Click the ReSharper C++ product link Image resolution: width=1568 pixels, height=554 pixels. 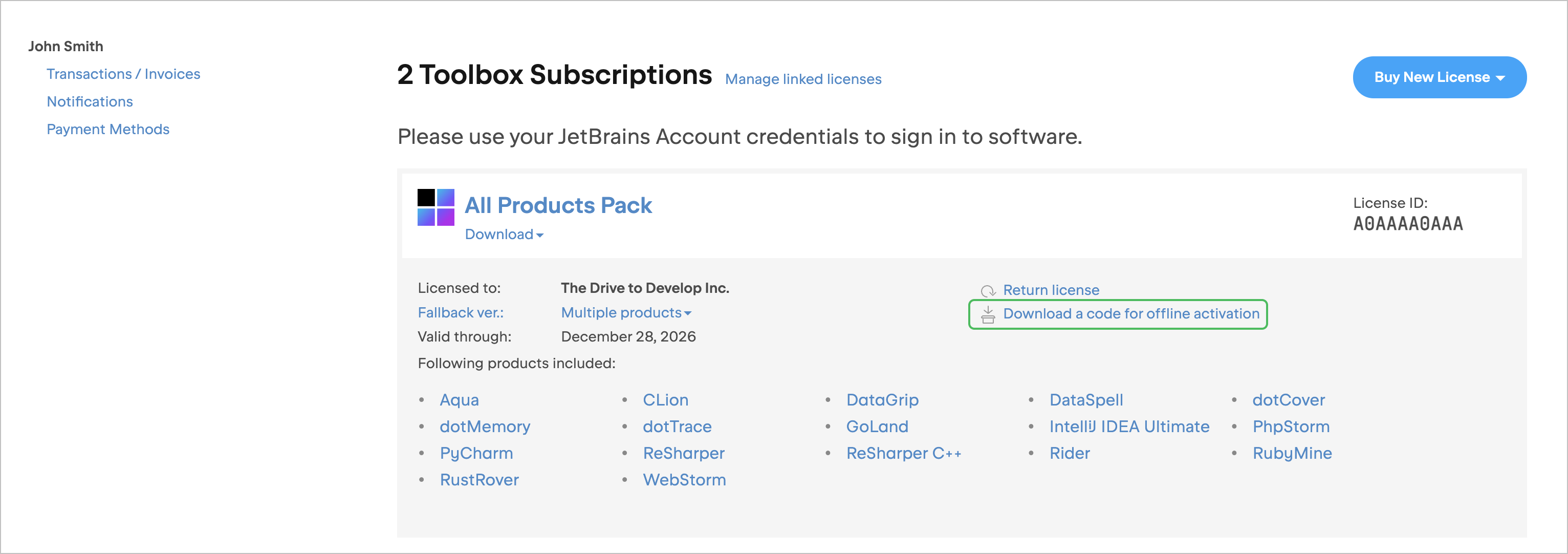point(903,454)
